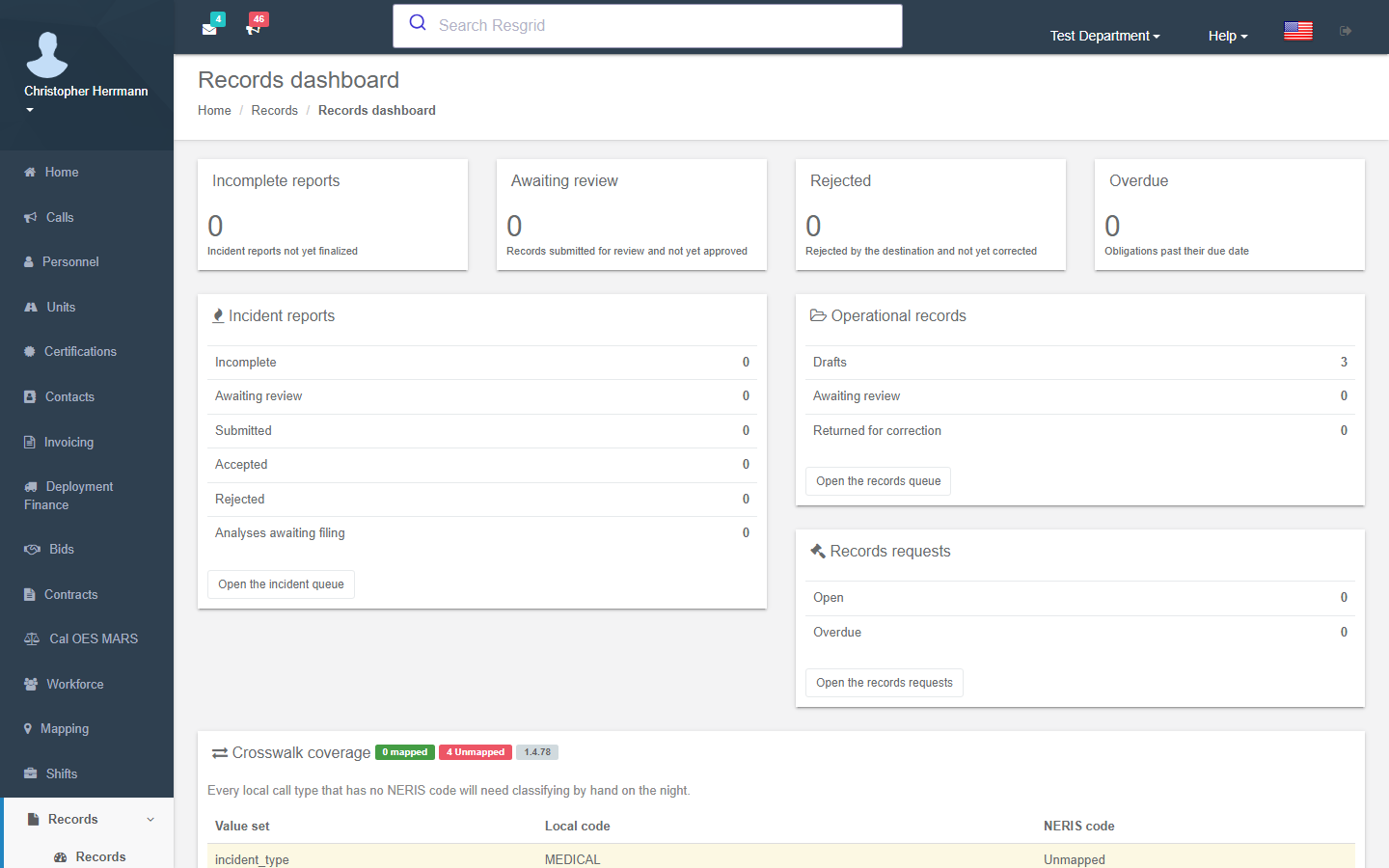Click the Invoicing document icon
Screen dimensions: 1389x868
29,442
